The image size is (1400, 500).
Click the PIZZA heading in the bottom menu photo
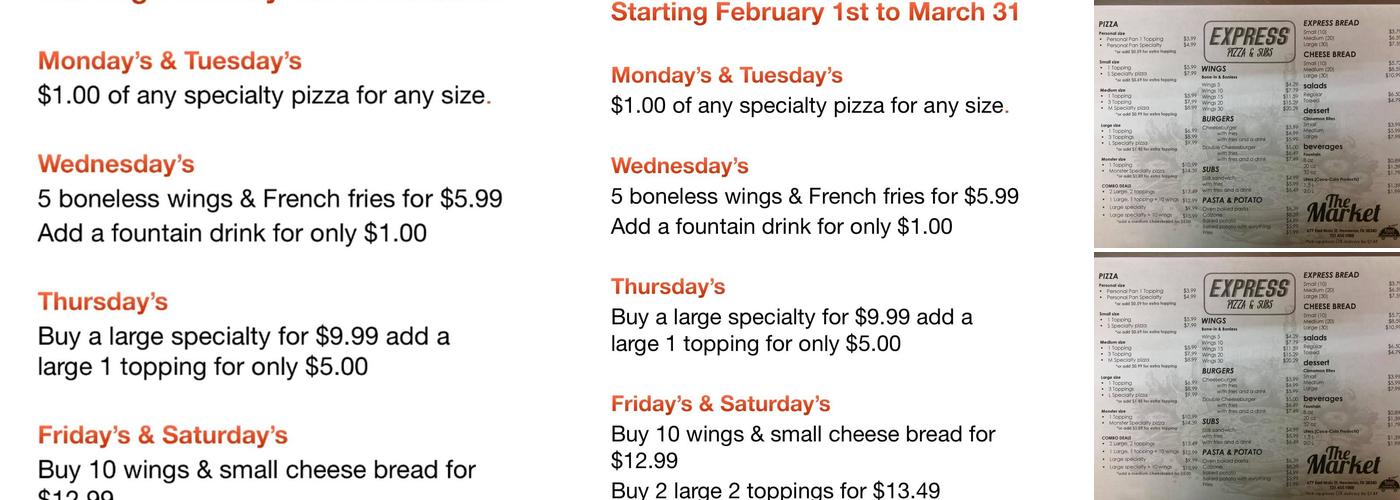coord(1108,275)
